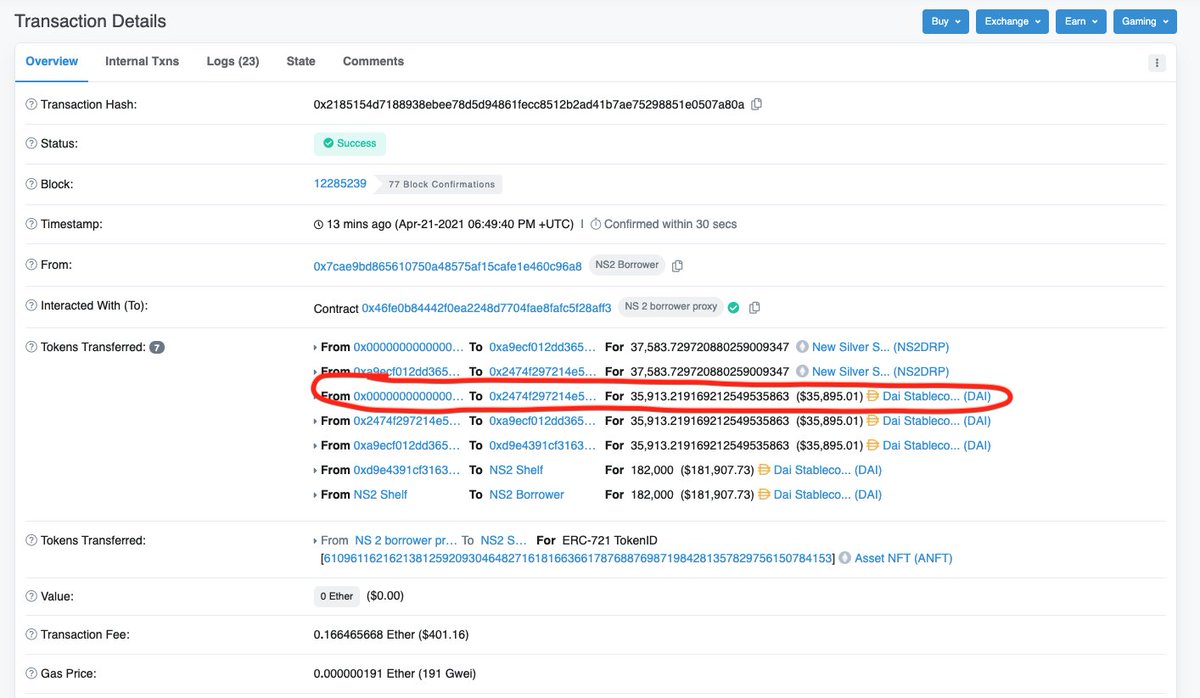Copy the From address via its copy icon
The width and height of the screenshot is (1200, 698).
[678, 266]
